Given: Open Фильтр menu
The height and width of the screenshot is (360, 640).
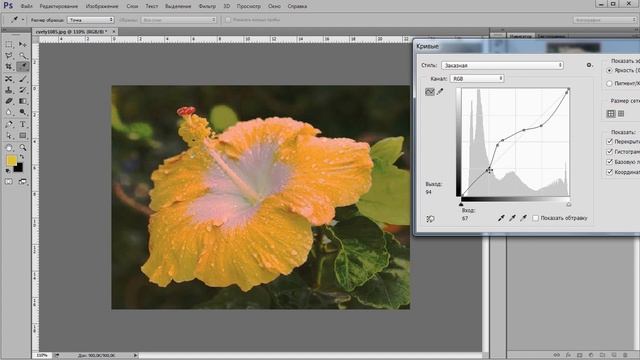Looking at the screenshot, I should [x=207, y=6].
